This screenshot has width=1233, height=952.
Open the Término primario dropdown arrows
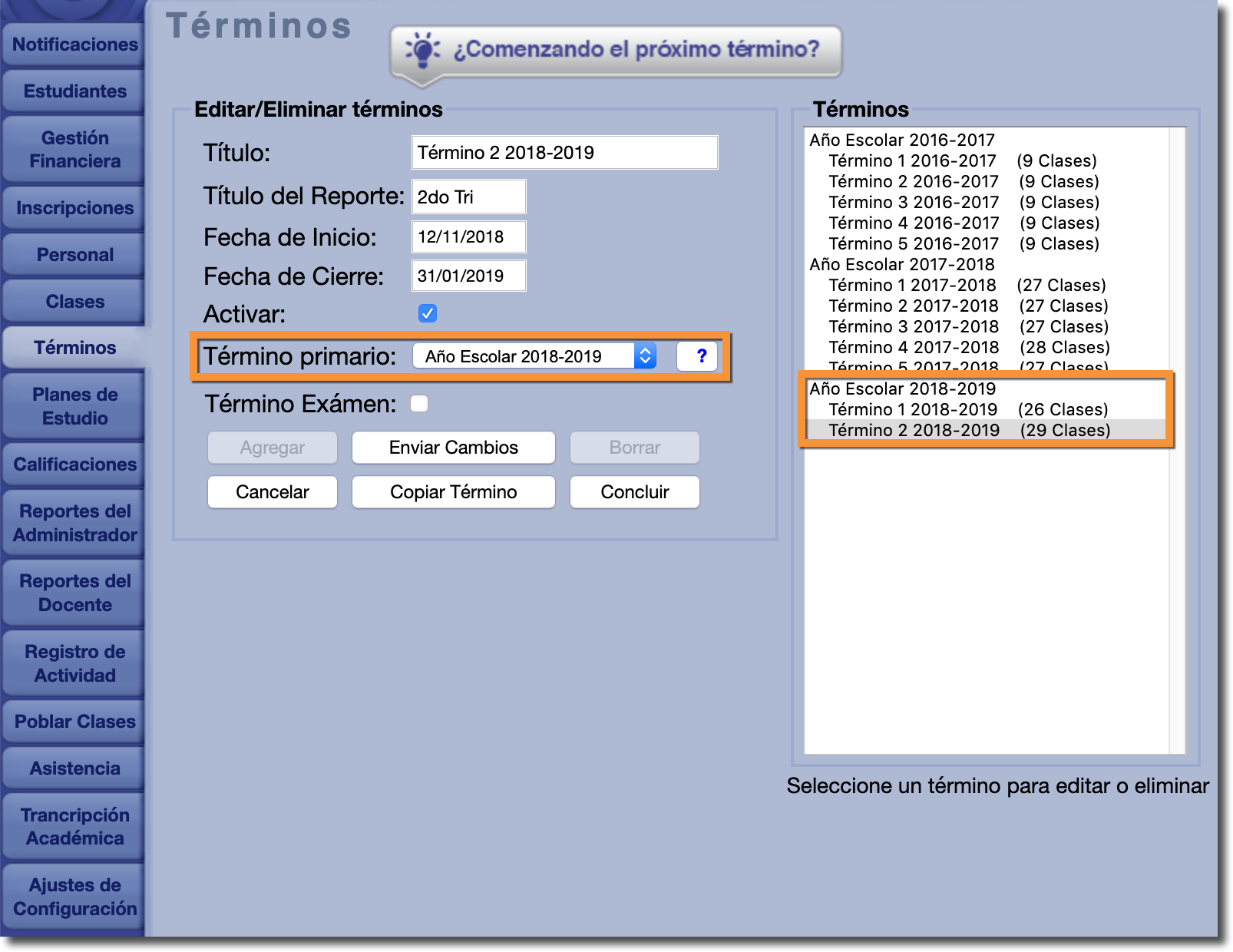(x=645, y=356)
